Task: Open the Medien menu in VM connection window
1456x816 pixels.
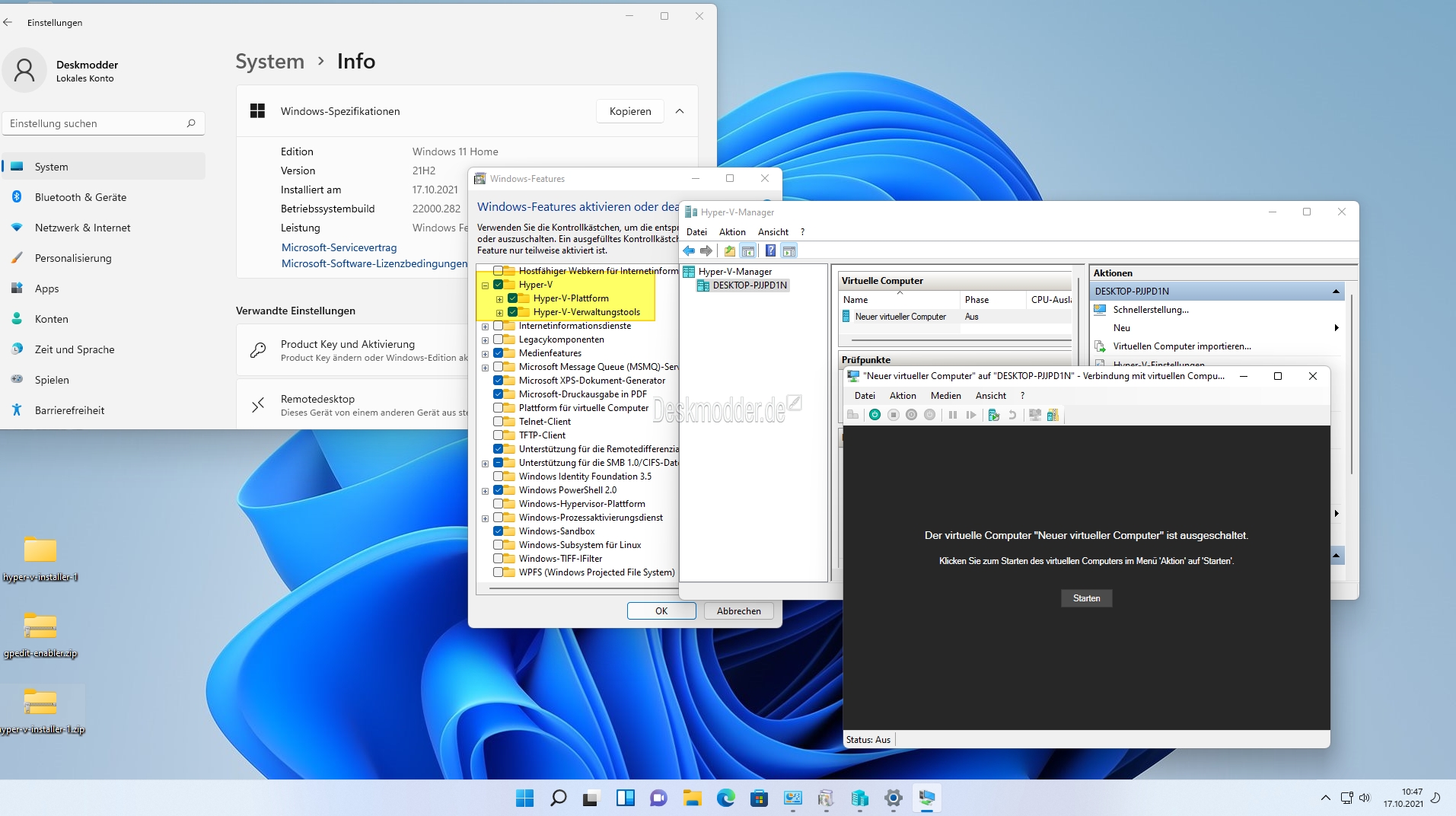Action: pos(945,396)
